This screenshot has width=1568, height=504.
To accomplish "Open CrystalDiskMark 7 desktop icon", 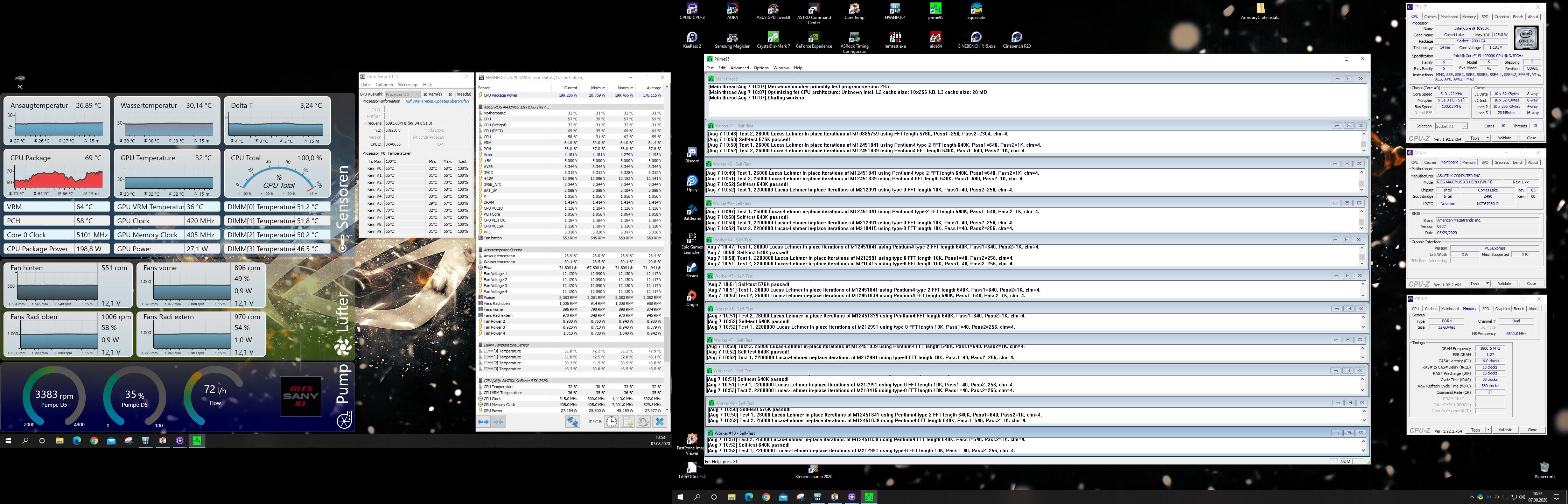I will (773, 40).
